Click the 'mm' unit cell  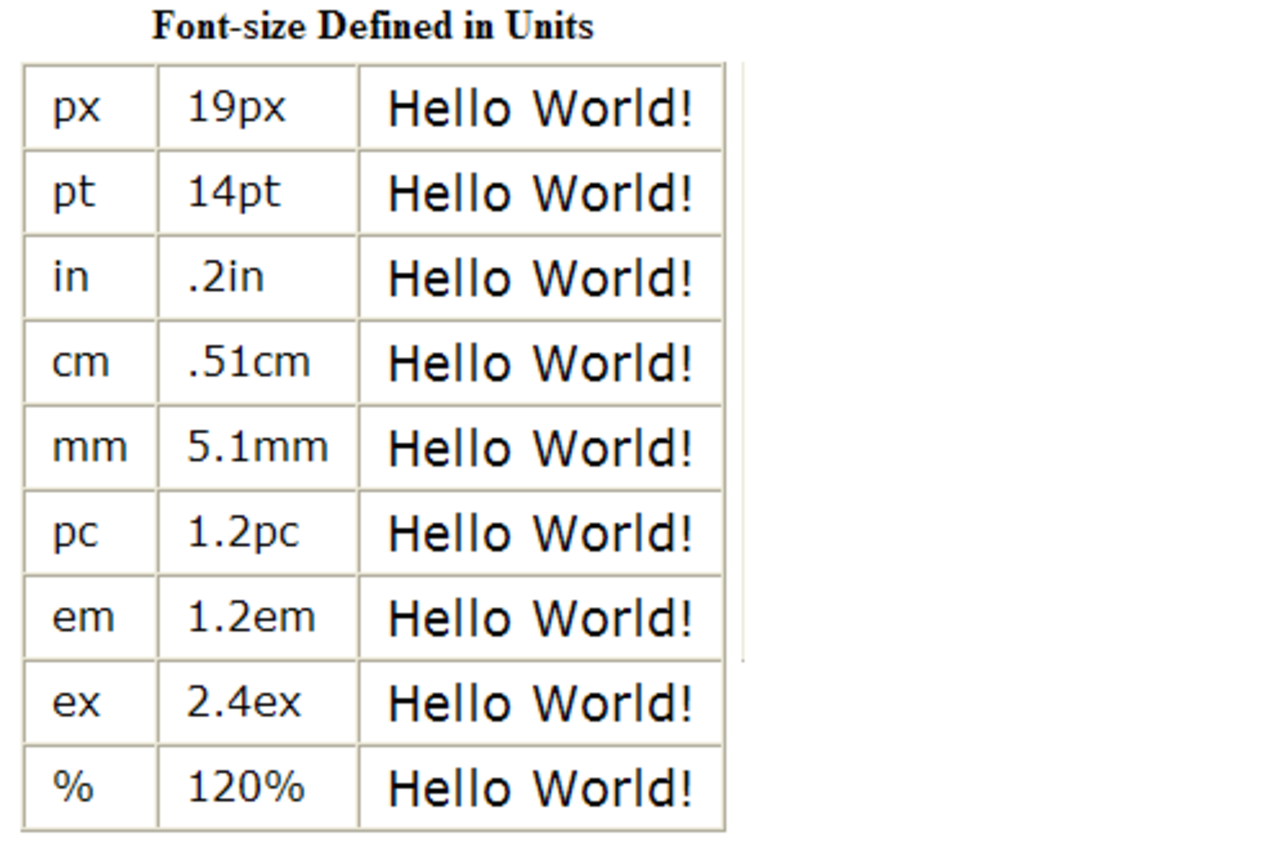89,447
